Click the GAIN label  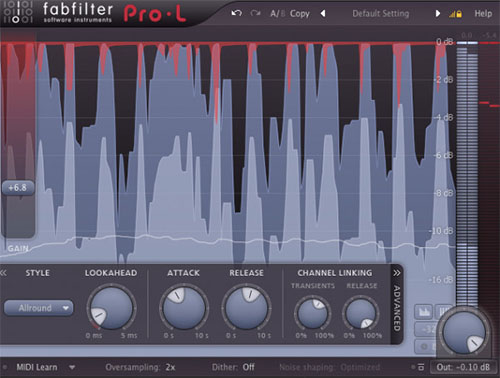(x=18, y=248)
